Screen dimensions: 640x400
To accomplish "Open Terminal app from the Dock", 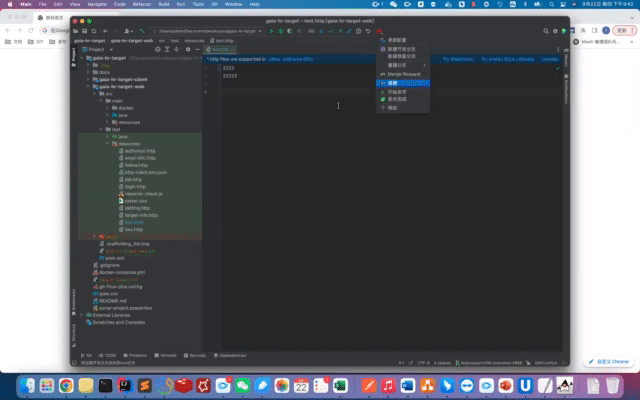I will pyautogui.click(x=105, y=385).
